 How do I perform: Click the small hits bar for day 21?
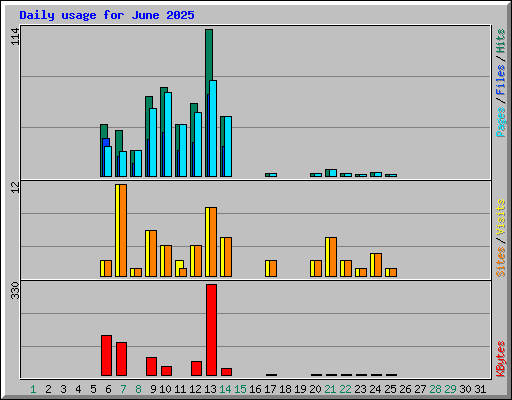327,173
